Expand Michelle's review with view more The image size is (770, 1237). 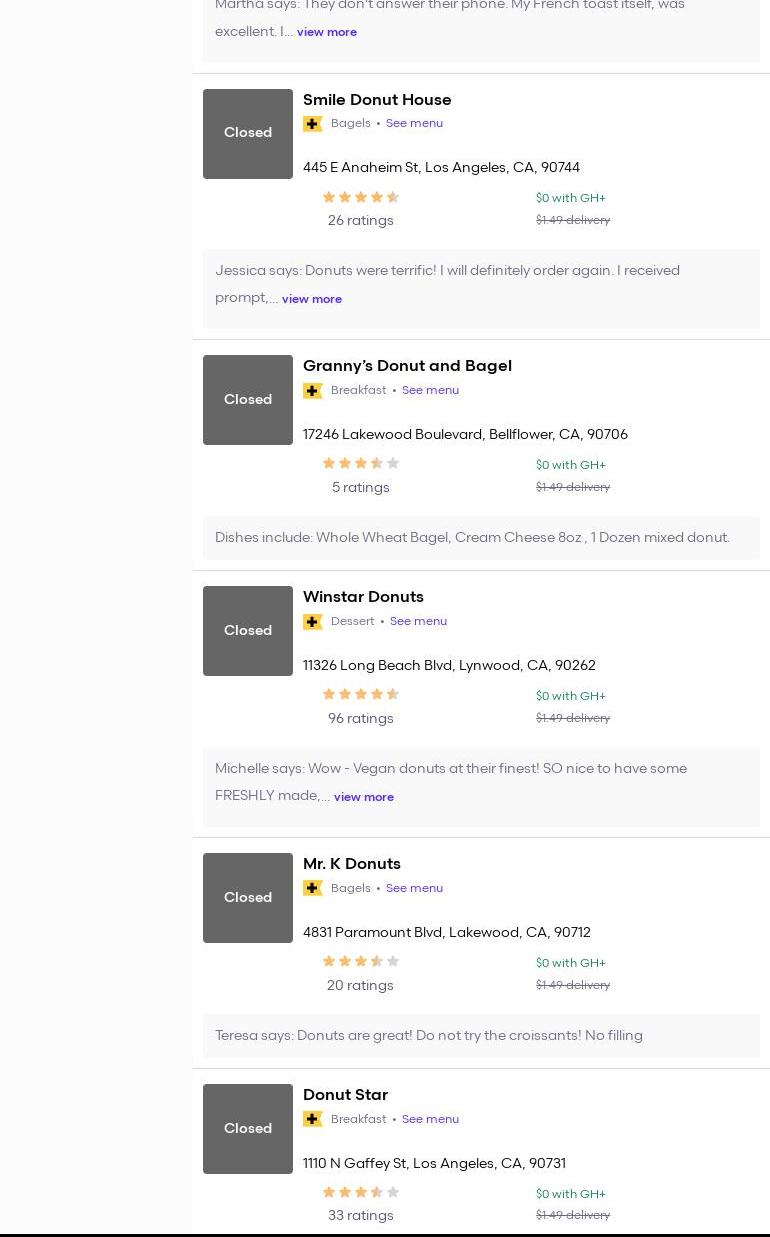click(x=363, y=797)
